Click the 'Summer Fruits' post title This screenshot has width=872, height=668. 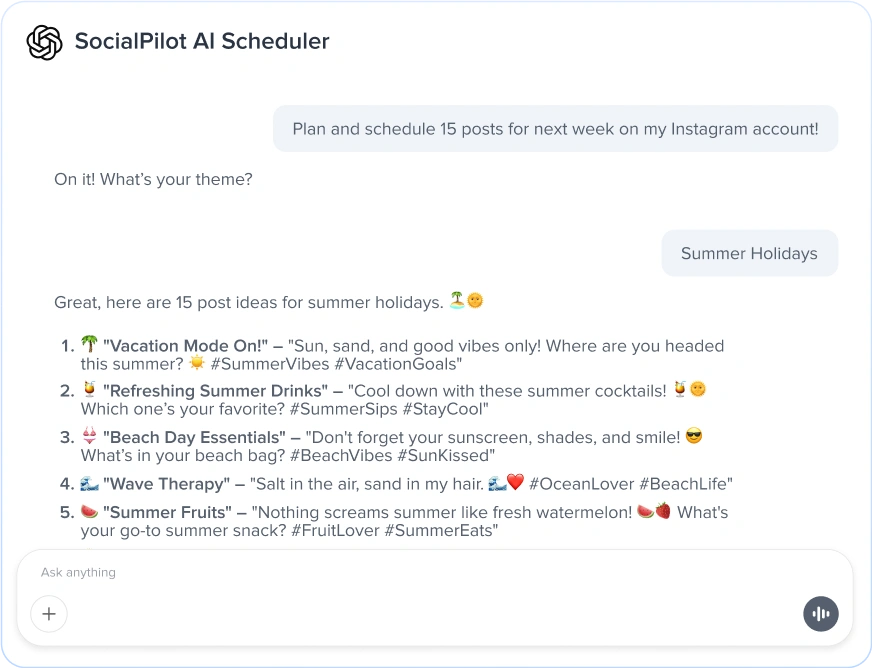tap(167, 512)
